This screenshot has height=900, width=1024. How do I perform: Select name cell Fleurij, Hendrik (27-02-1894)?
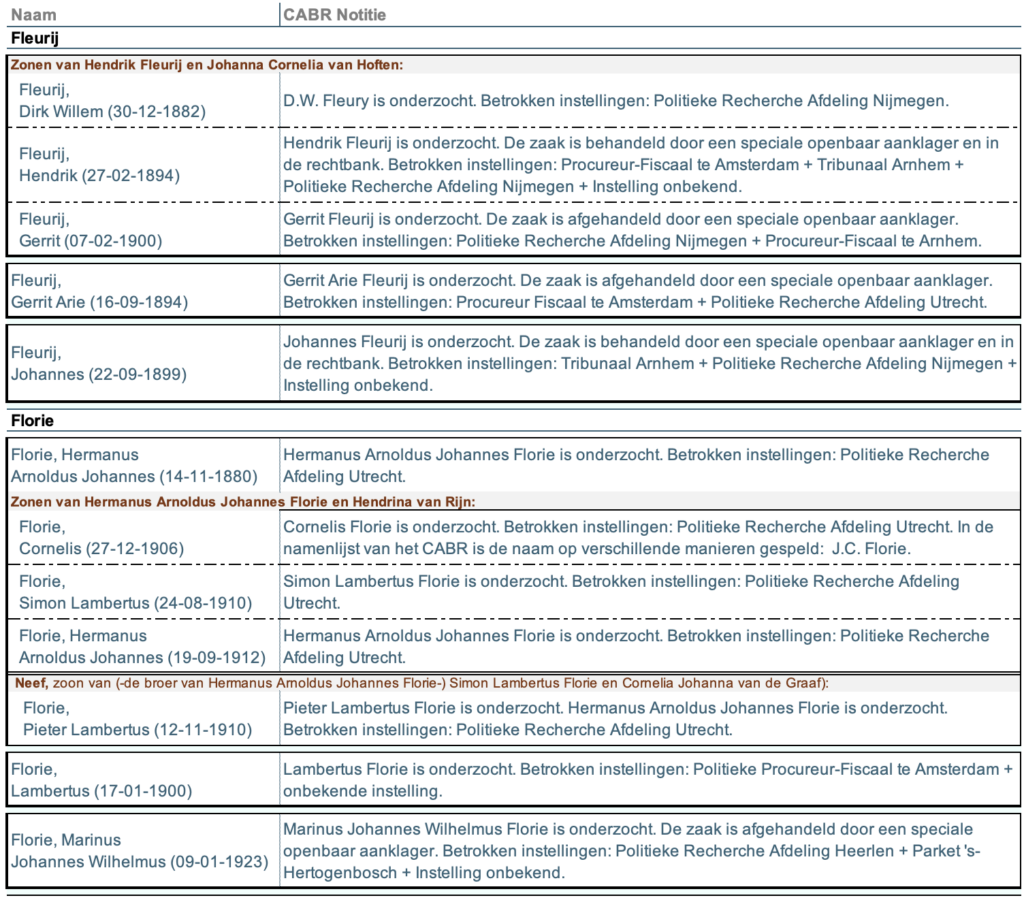pos(100,165)
